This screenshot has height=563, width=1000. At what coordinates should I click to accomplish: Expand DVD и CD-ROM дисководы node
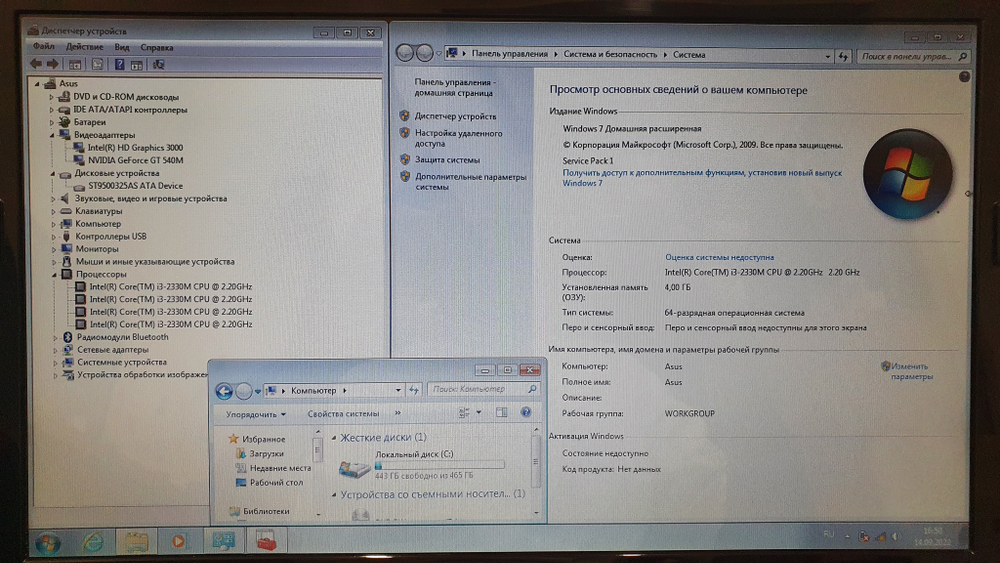pos(52,98)
